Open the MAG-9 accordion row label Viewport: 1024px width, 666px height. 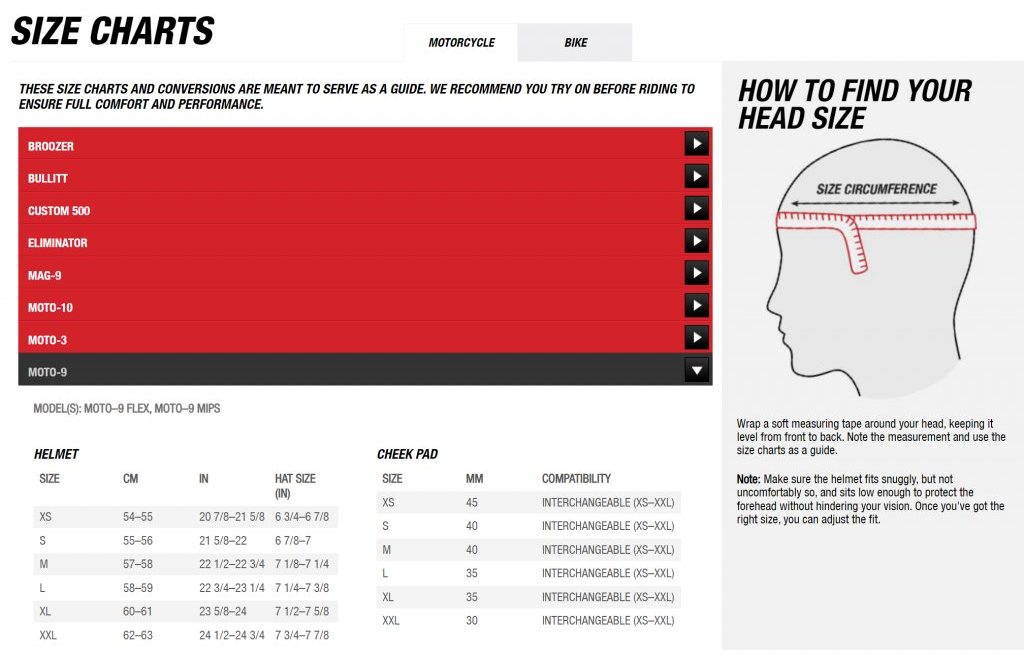click(44, 276)
